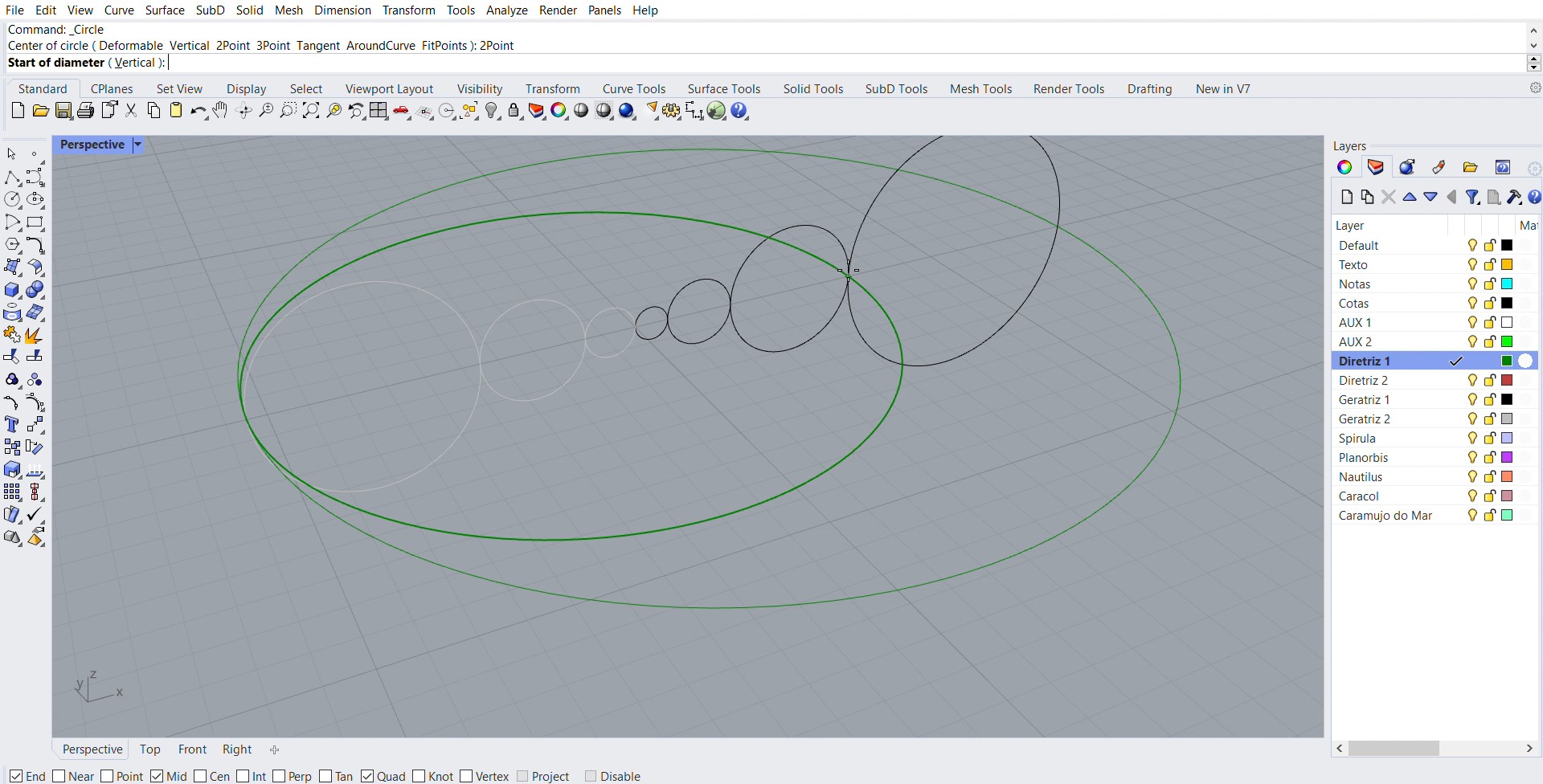Click the padlock Lock objects icon

coord(514,111)
